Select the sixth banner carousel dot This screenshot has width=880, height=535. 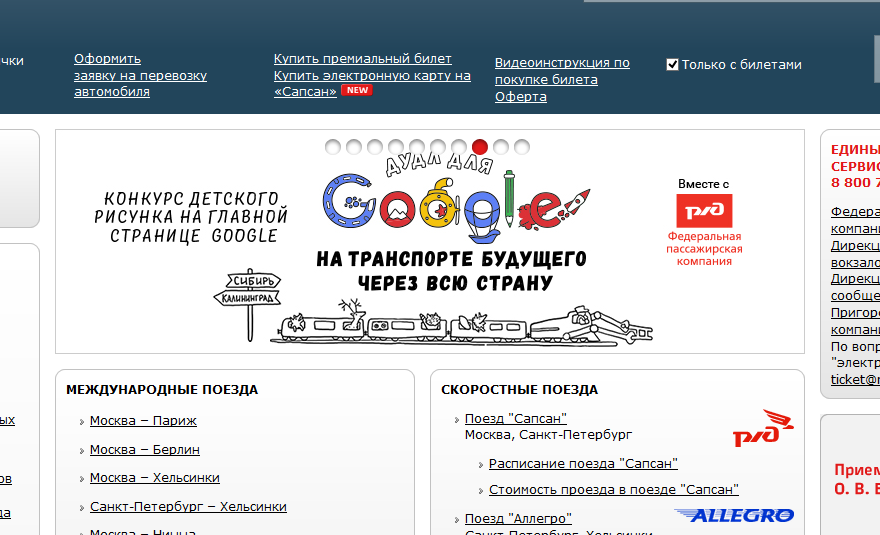tap(438, 147)
